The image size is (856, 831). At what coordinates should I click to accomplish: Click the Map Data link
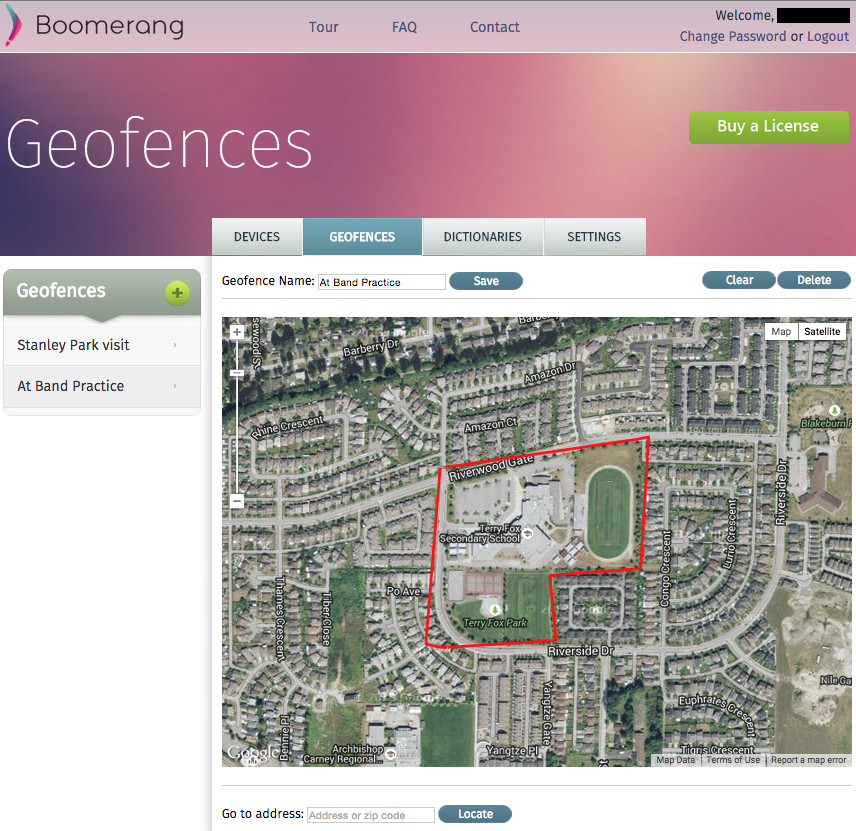coord(675,760)
